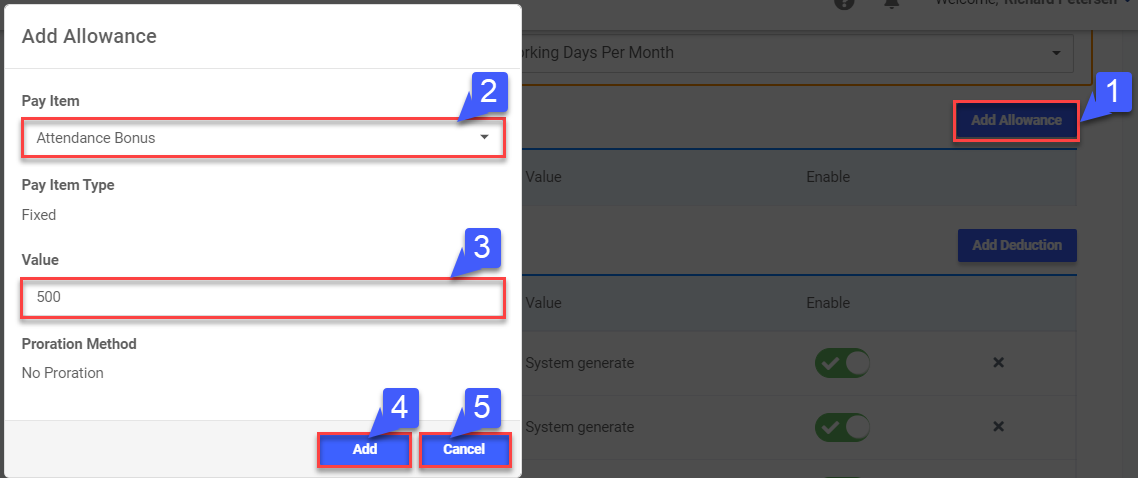The height and width of the screenshot is (478, 1138).
Task: Click the Add Deduction button
Action: tap(1016, 245)
